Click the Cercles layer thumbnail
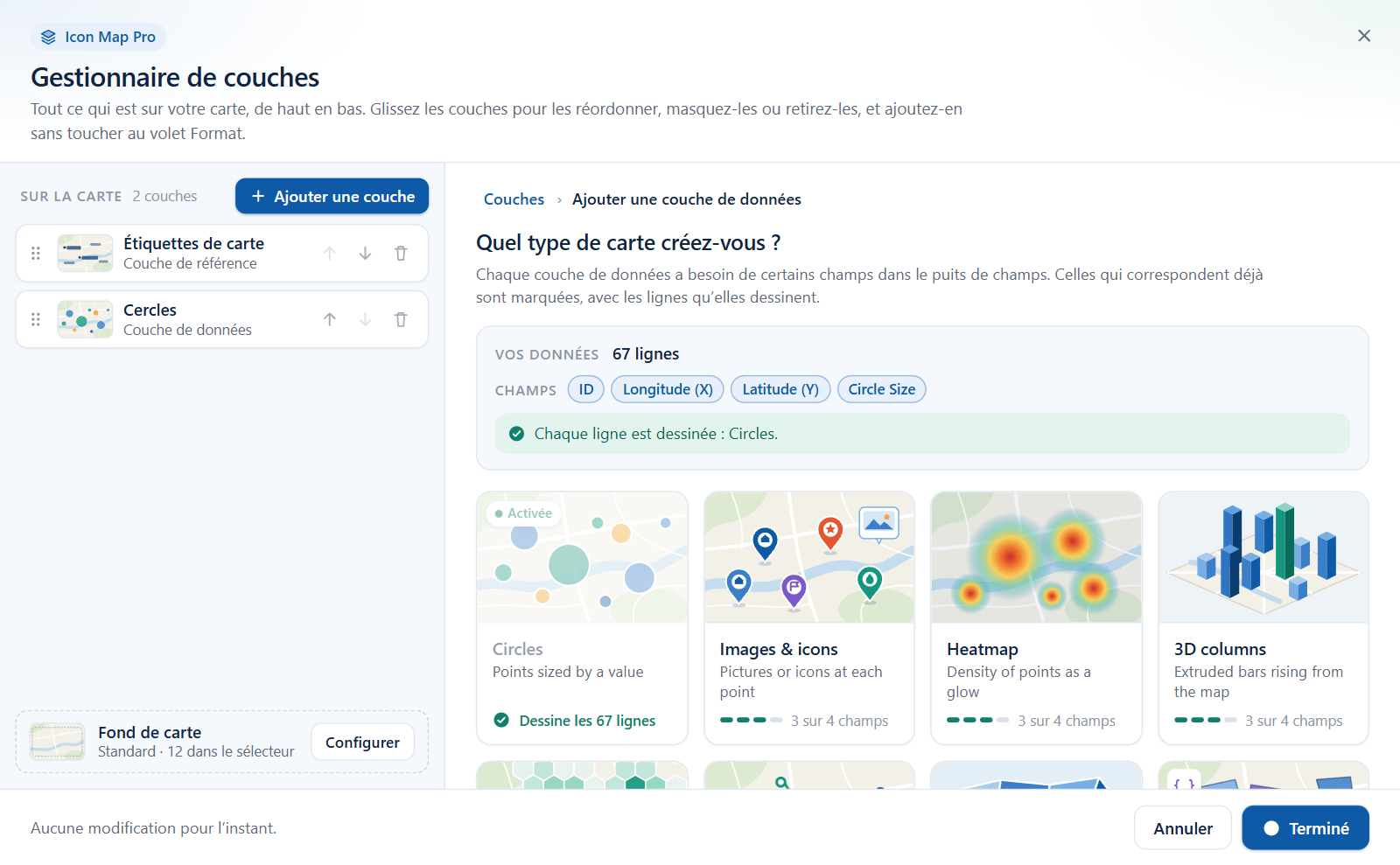The width and height of the screenshot is (1400, 865). (85, 320)
